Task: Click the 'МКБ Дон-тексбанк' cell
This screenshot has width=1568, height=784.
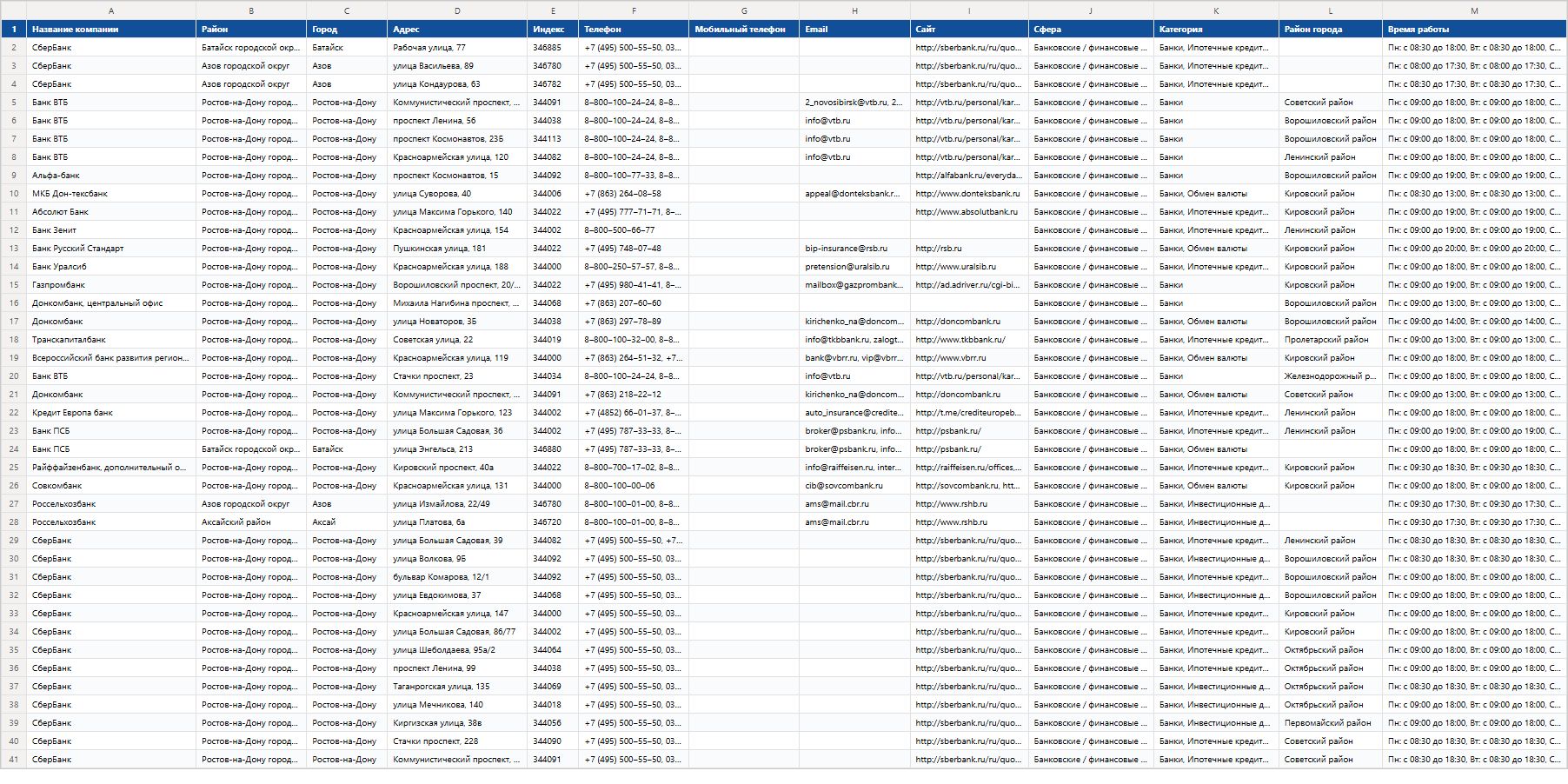Action: point(111,194)
